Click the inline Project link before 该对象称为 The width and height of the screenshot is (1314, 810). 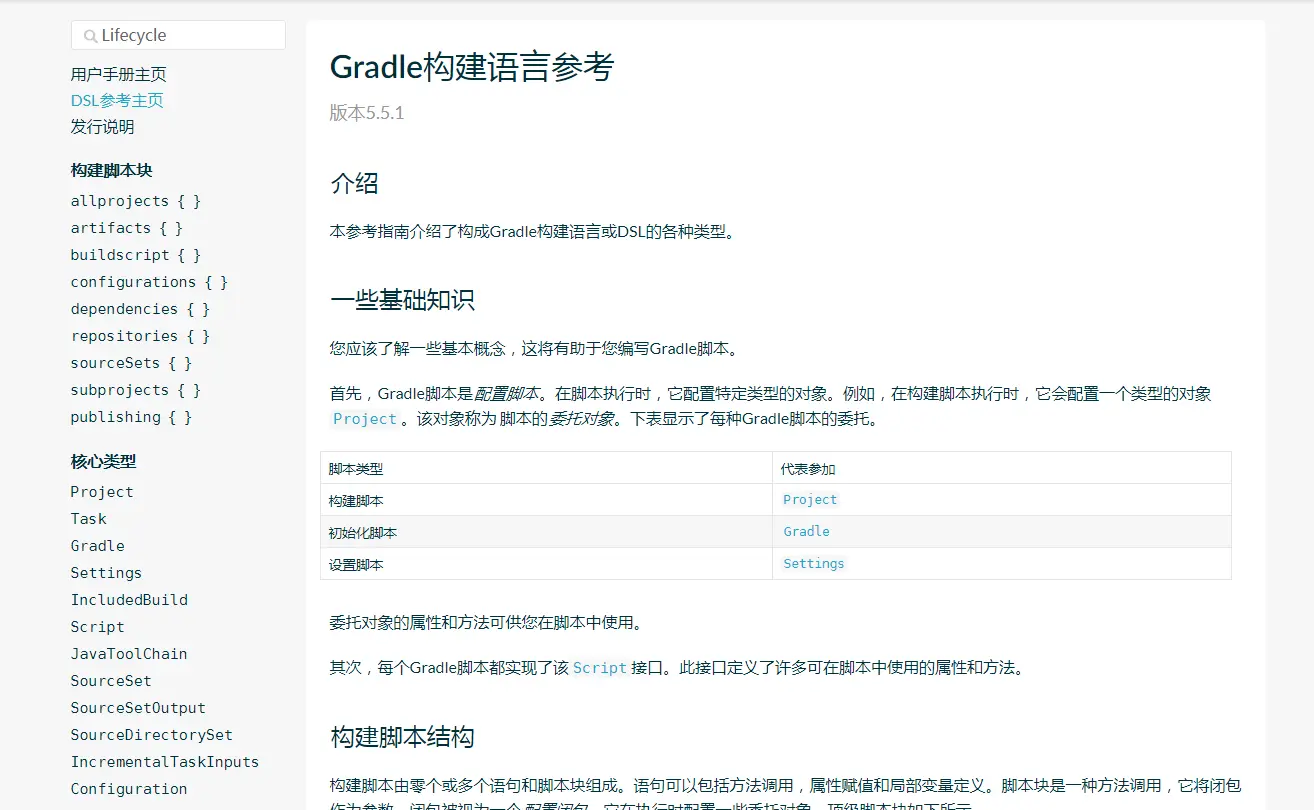coord(365,420)
